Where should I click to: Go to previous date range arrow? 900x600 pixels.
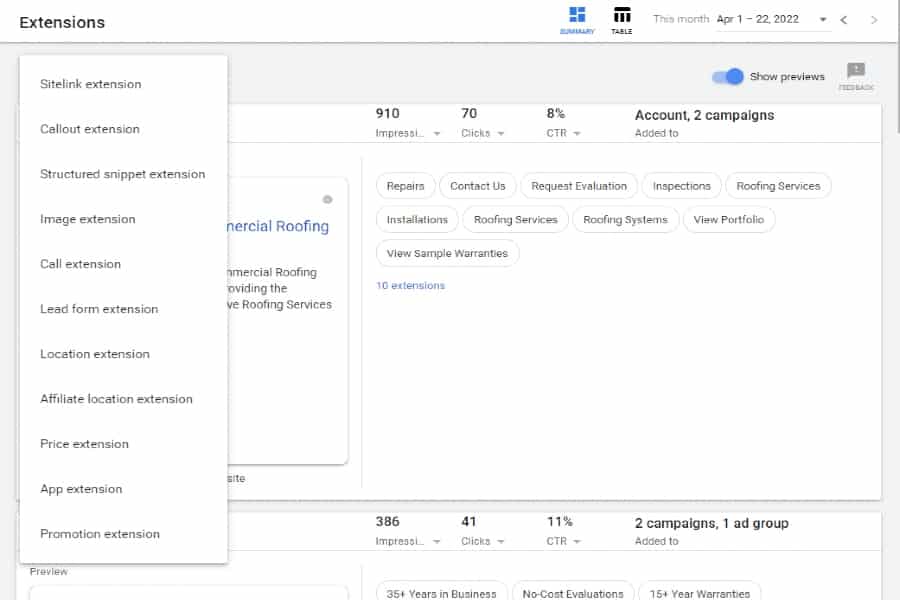click(843, 20)
